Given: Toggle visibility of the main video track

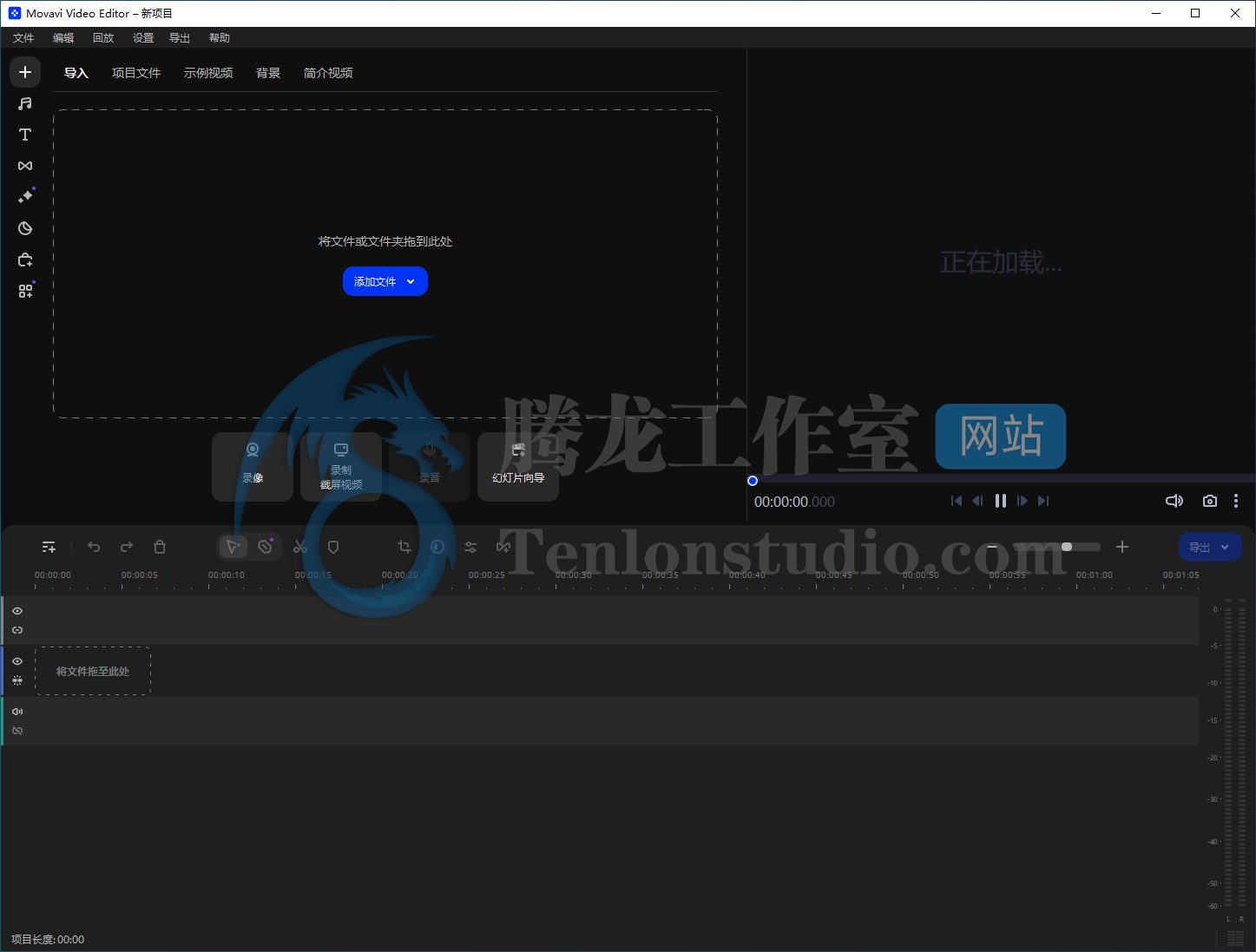Looking at the screenshot, I should pyautogui.click(x=17, y=661).
